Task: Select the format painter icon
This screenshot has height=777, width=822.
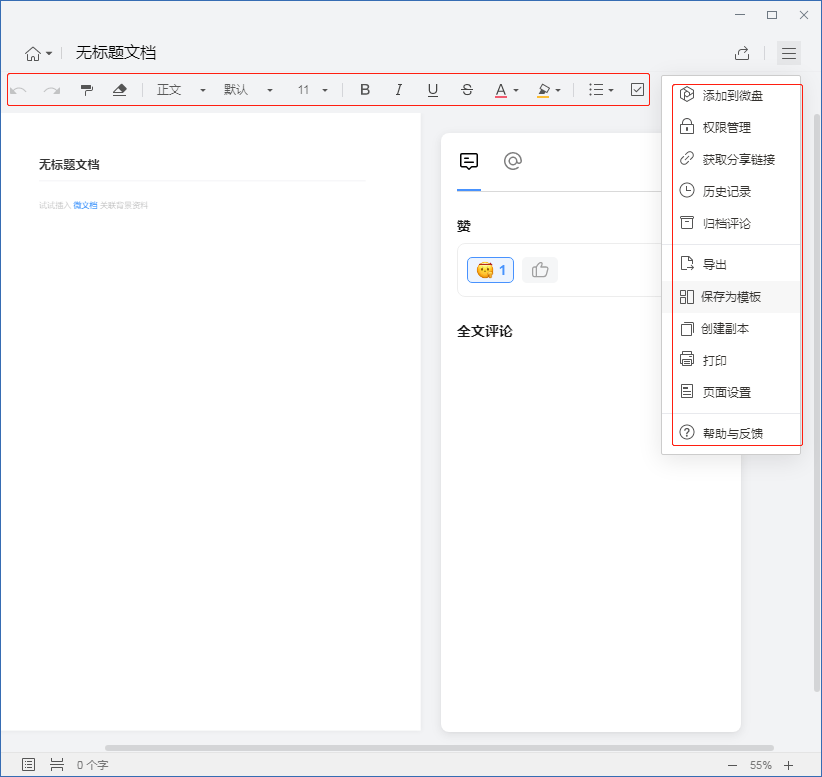Action: [x=86, y=90]
